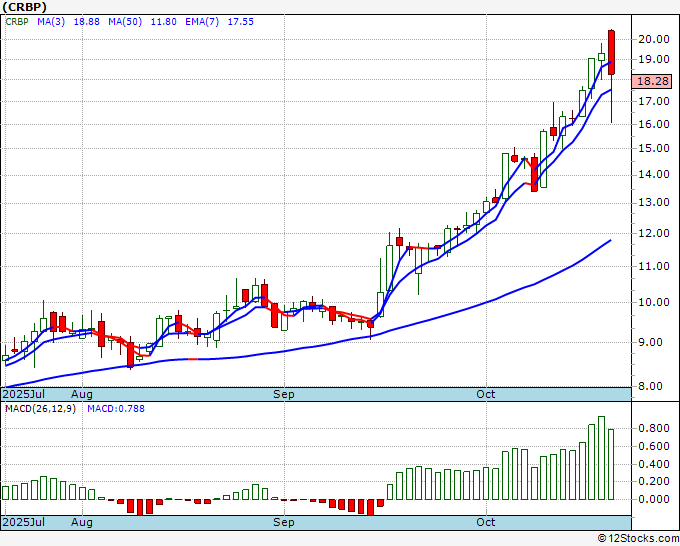
Task: Click the 2025Jul label on price chart axis
Action: coord(24,394)
